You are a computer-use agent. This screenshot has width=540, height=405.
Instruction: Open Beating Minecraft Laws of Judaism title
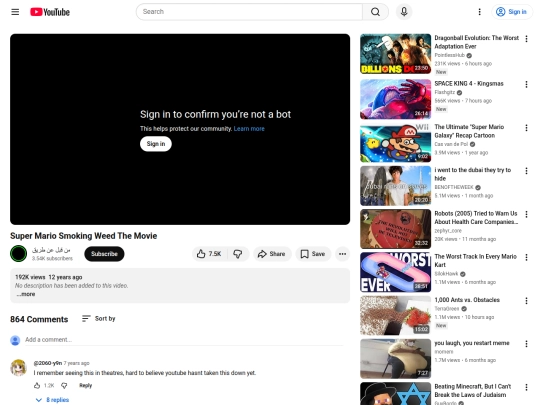[473, 391]
